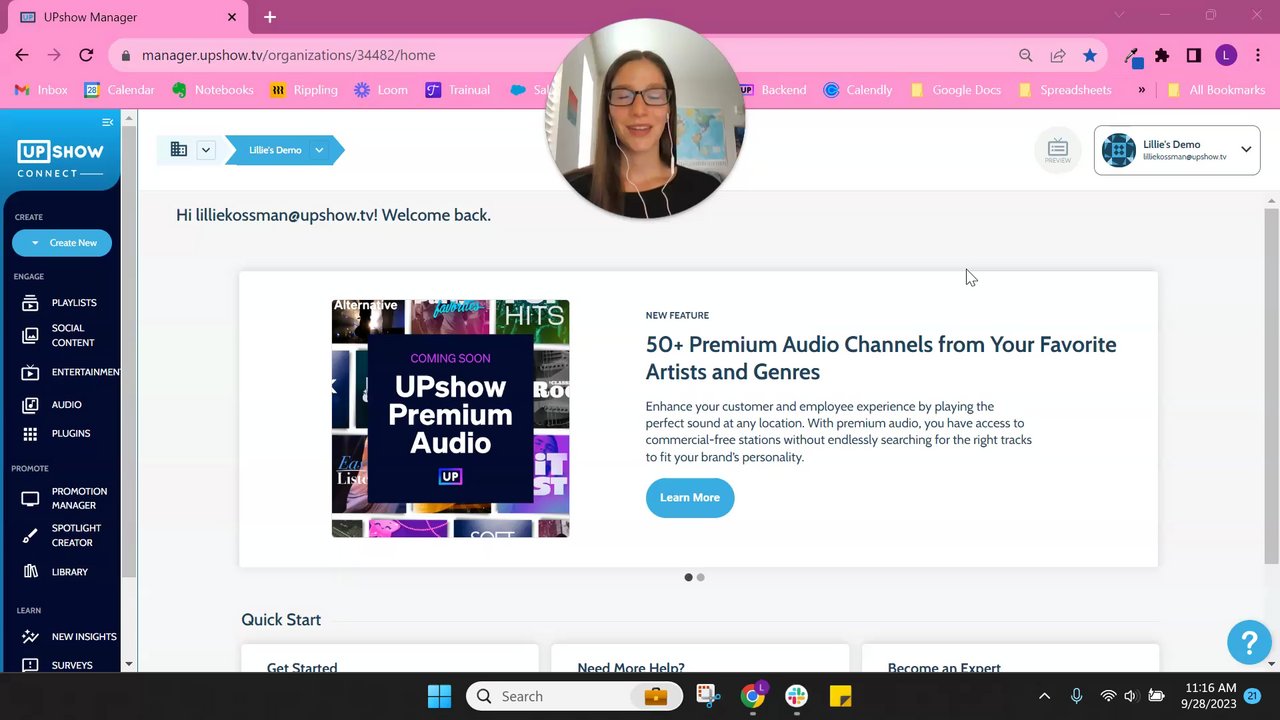
Task: Open Slack from the taskbar
Action: (x=796, y=696)
